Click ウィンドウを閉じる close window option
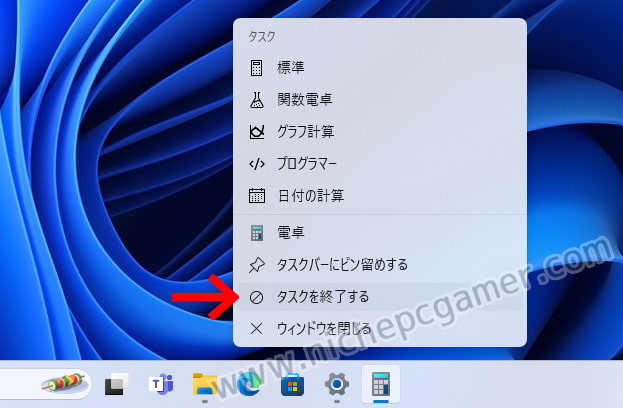The width and height of the screenshot is (623, 408). (380, 329)
